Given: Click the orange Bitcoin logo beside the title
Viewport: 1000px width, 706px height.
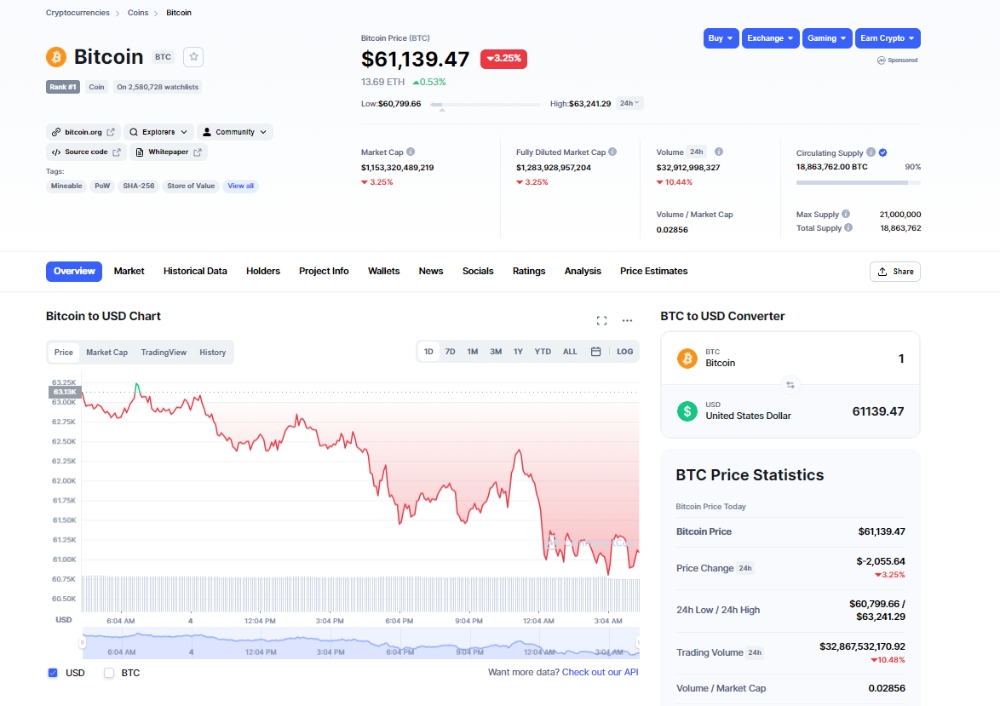Looking at the screenshot, I should [x=56, y=57].
